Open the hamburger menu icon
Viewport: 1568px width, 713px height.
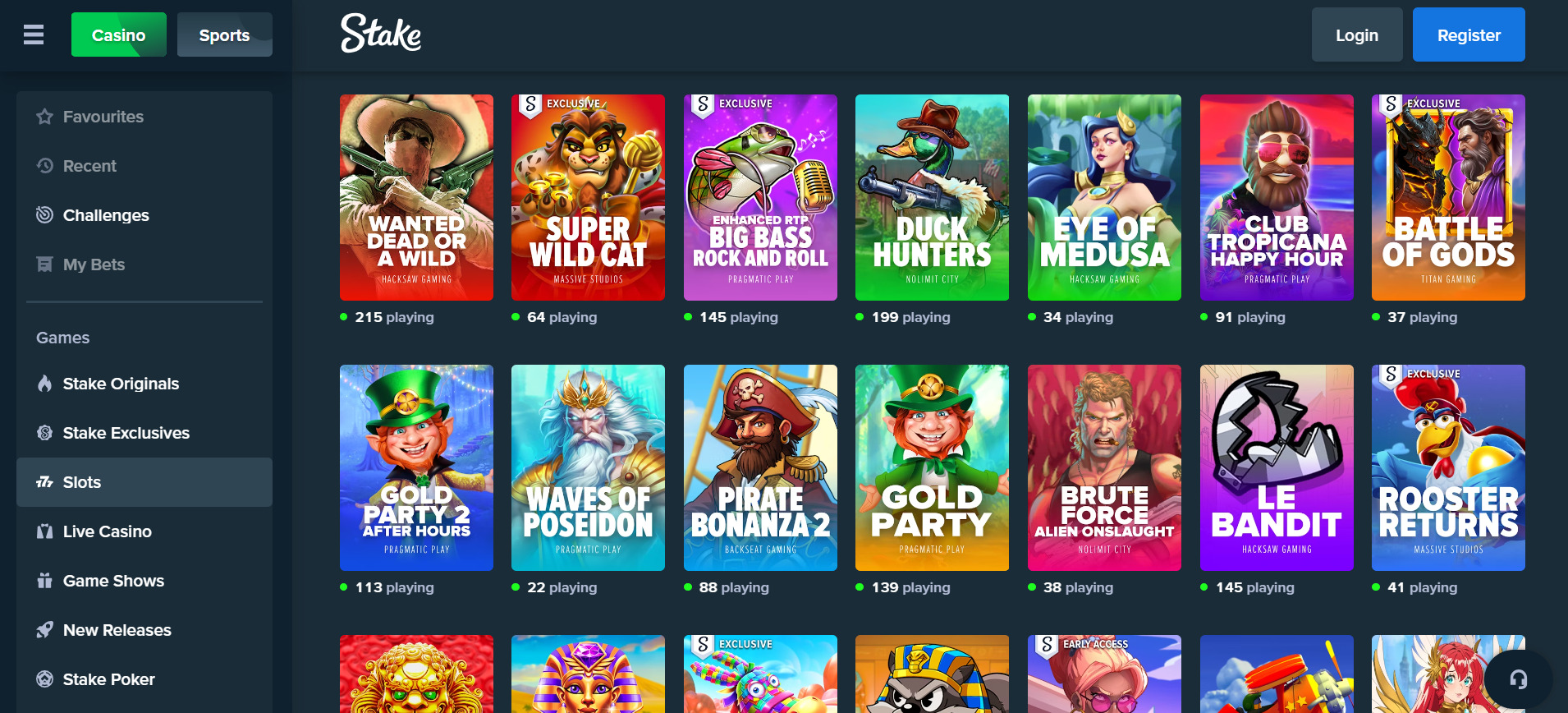pyautogui.click(x=34, y=34)
